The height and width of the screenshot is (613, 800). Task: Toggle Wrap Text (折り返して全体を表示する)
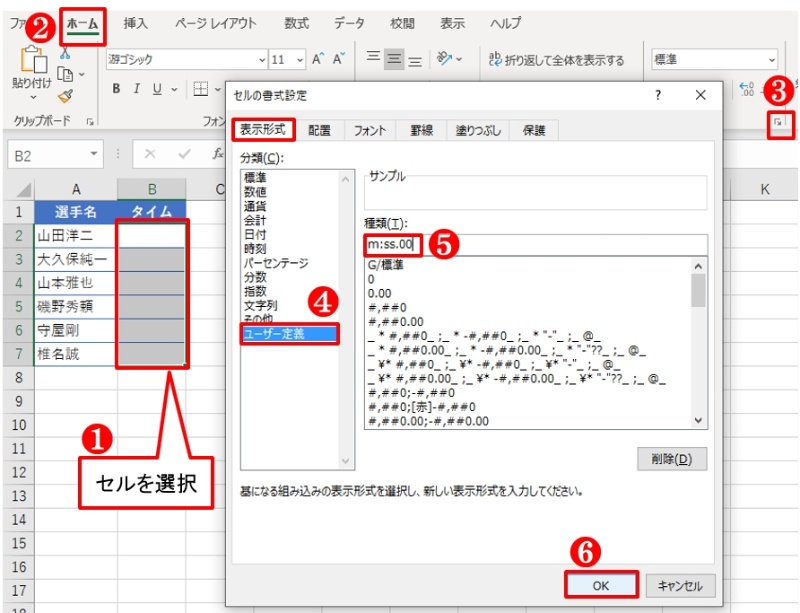click(556, 60)
